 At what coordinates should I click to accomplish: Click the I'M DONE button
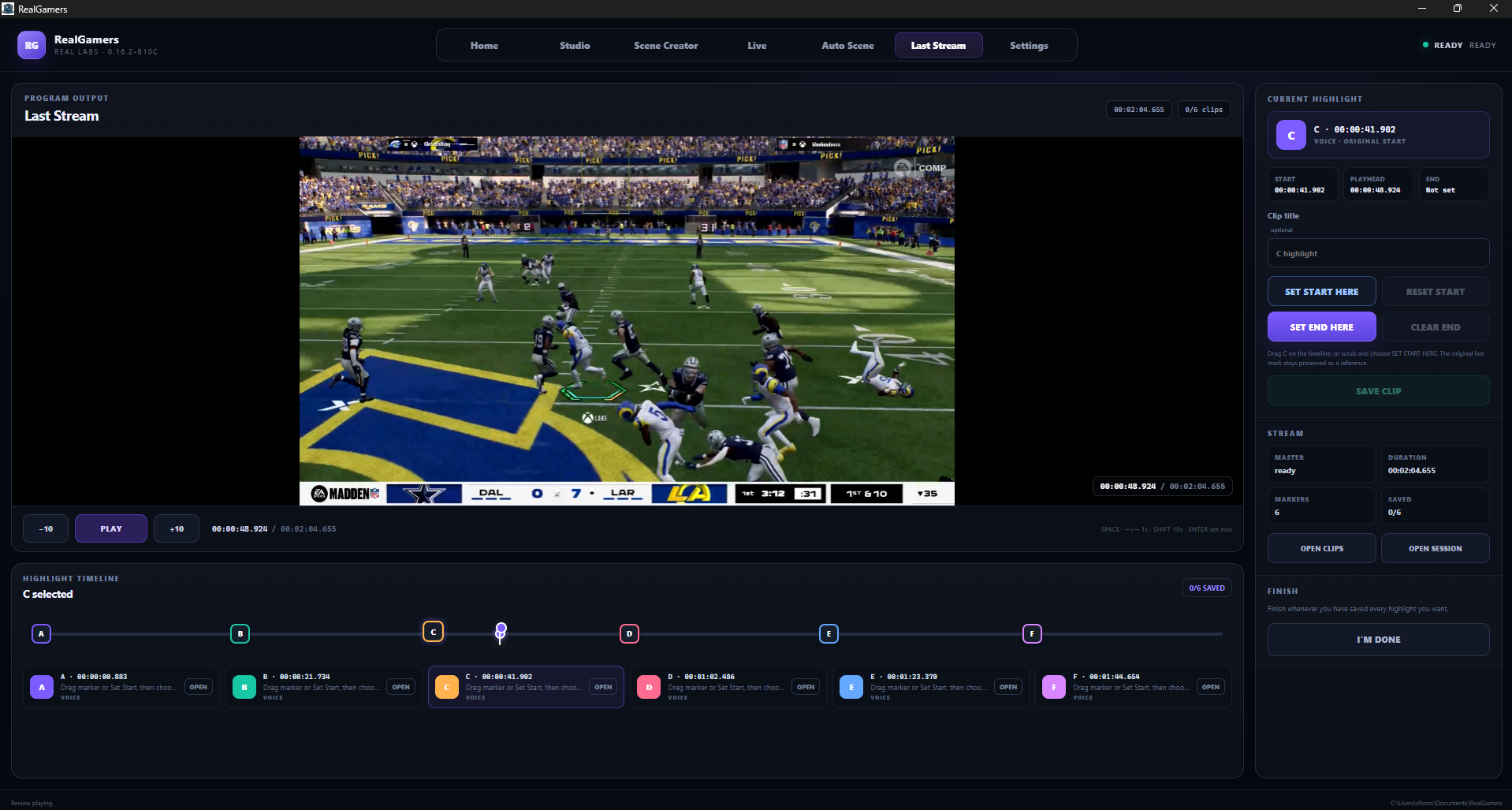click(1378, 640)
